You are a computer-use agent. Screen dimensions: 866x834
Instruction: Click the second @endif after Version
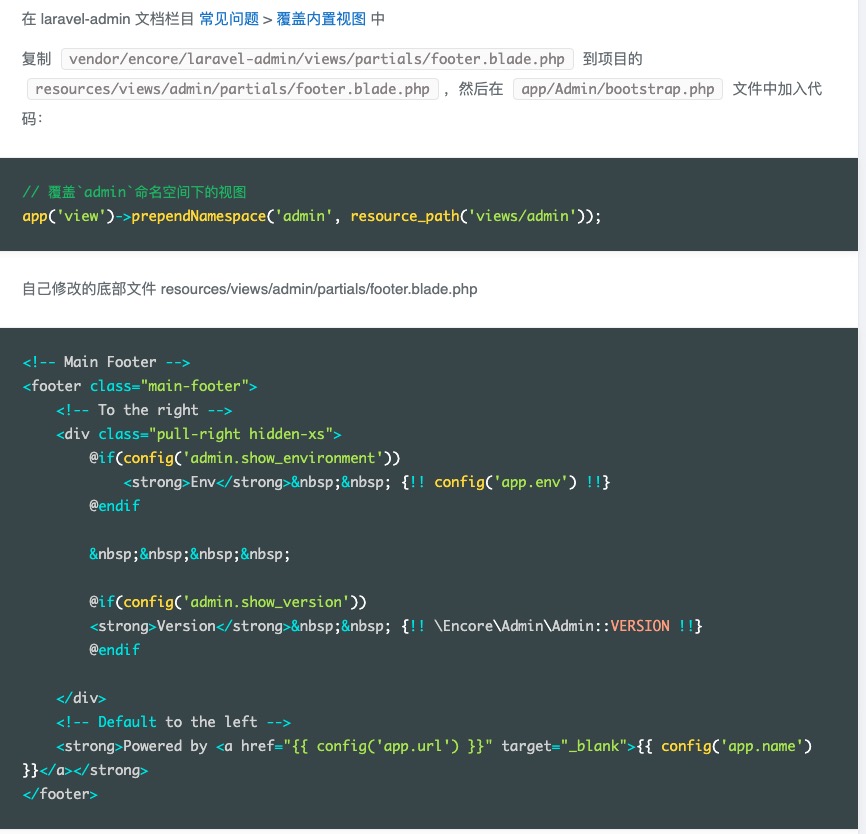coord(114,650)
